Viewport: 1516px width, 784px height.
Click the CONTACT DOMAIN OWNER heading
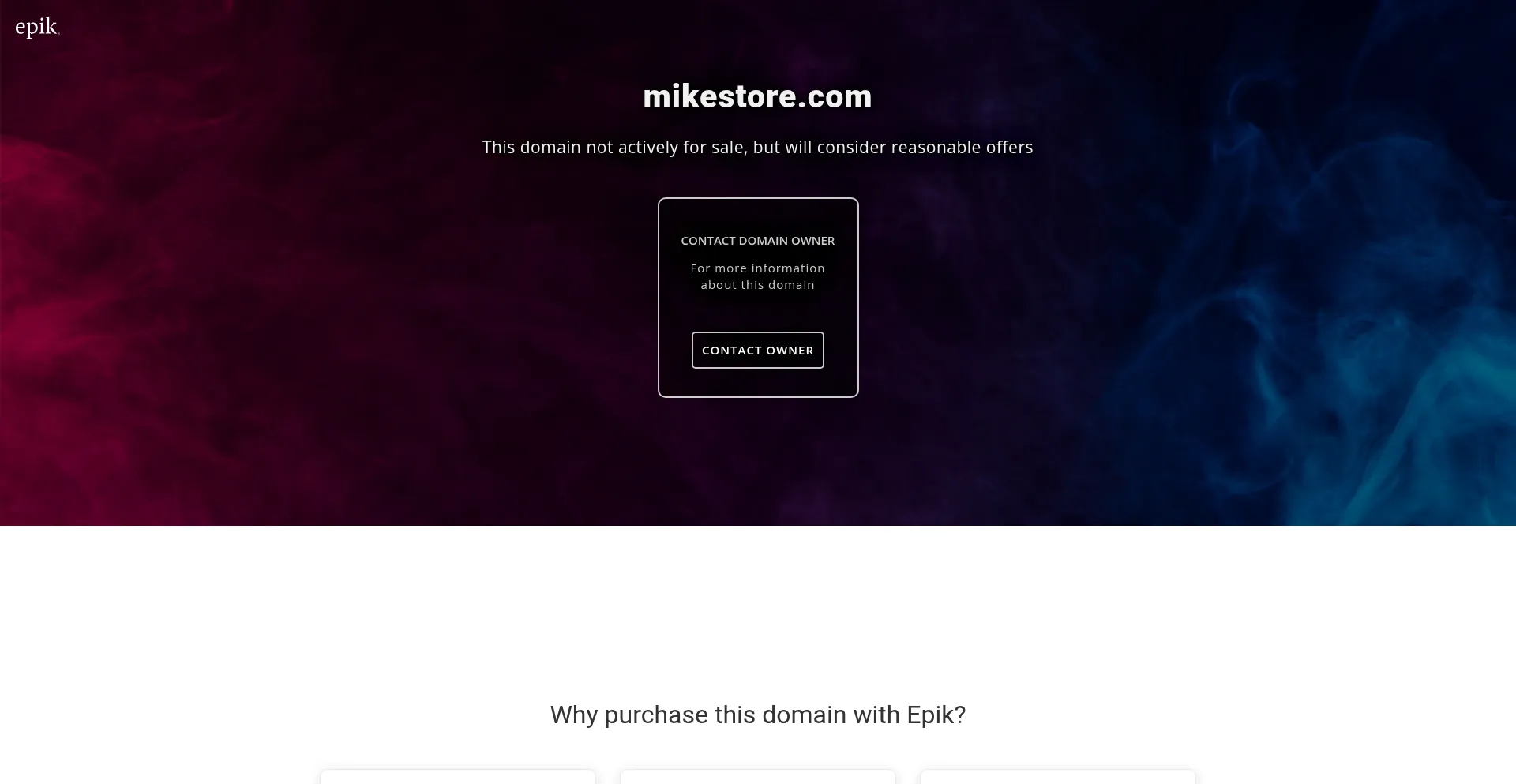[x=757, y=240]
